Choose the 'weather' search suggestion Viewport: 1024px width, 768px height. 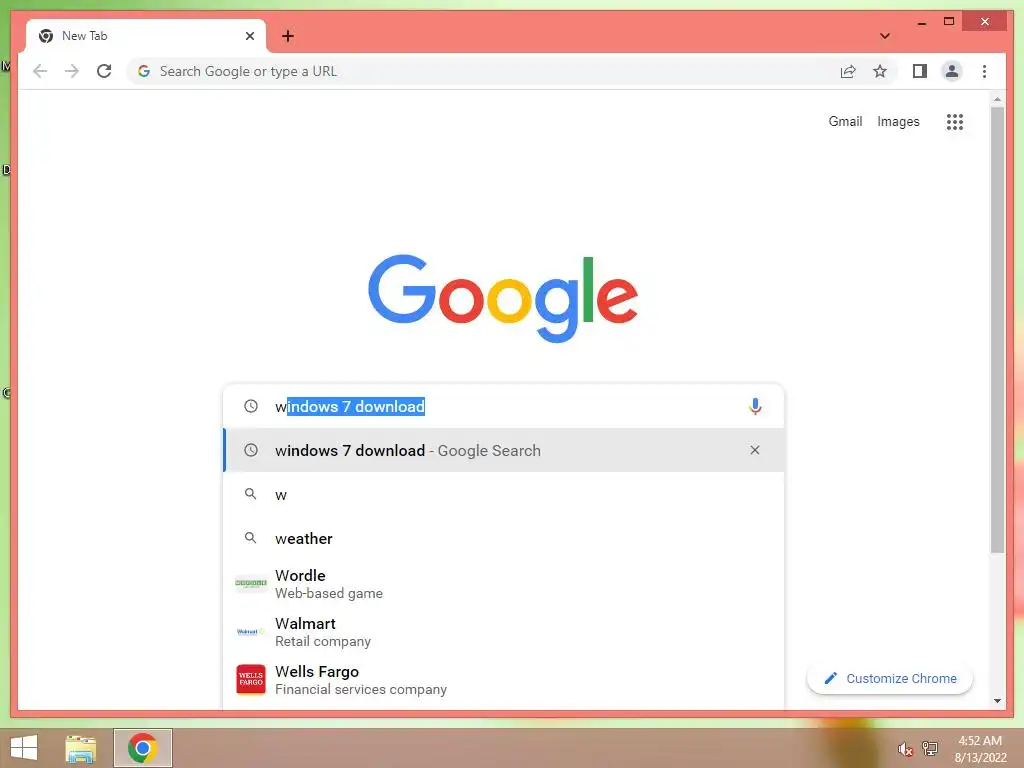504,538
